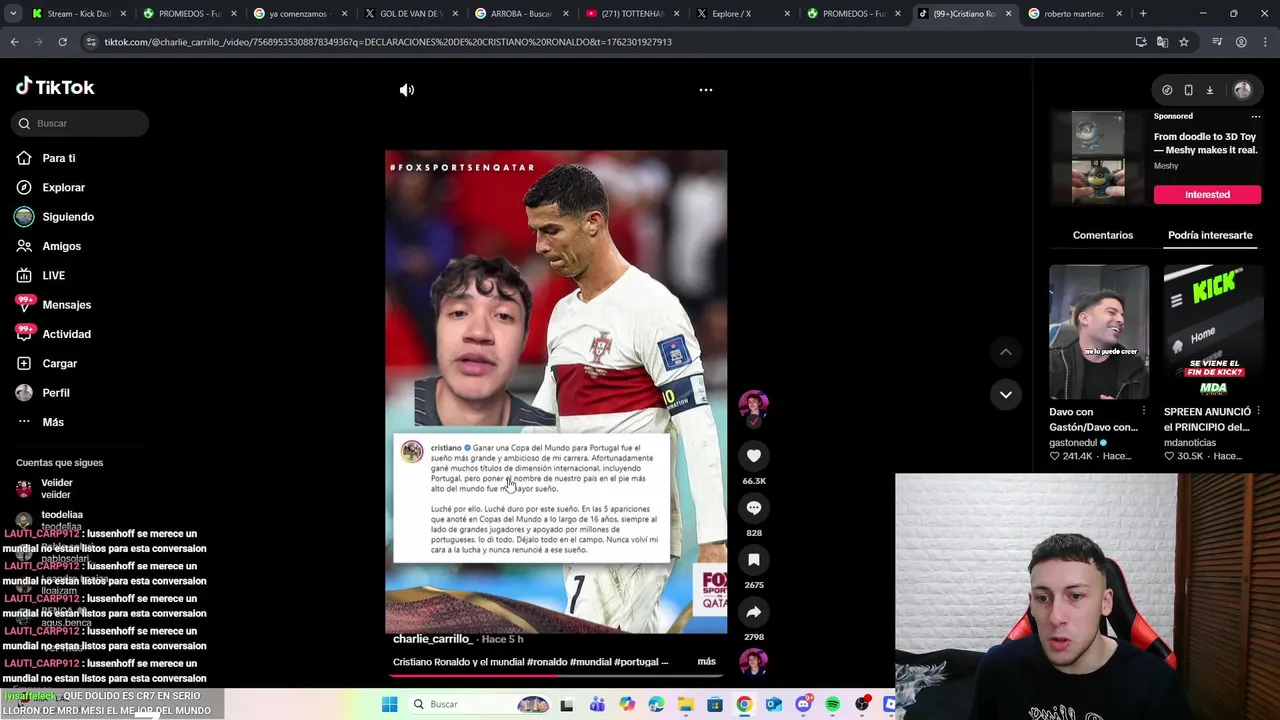Open File Explorer from the taskbar
The height and width of the screenshot is (720, 1280).
(685, 704)
